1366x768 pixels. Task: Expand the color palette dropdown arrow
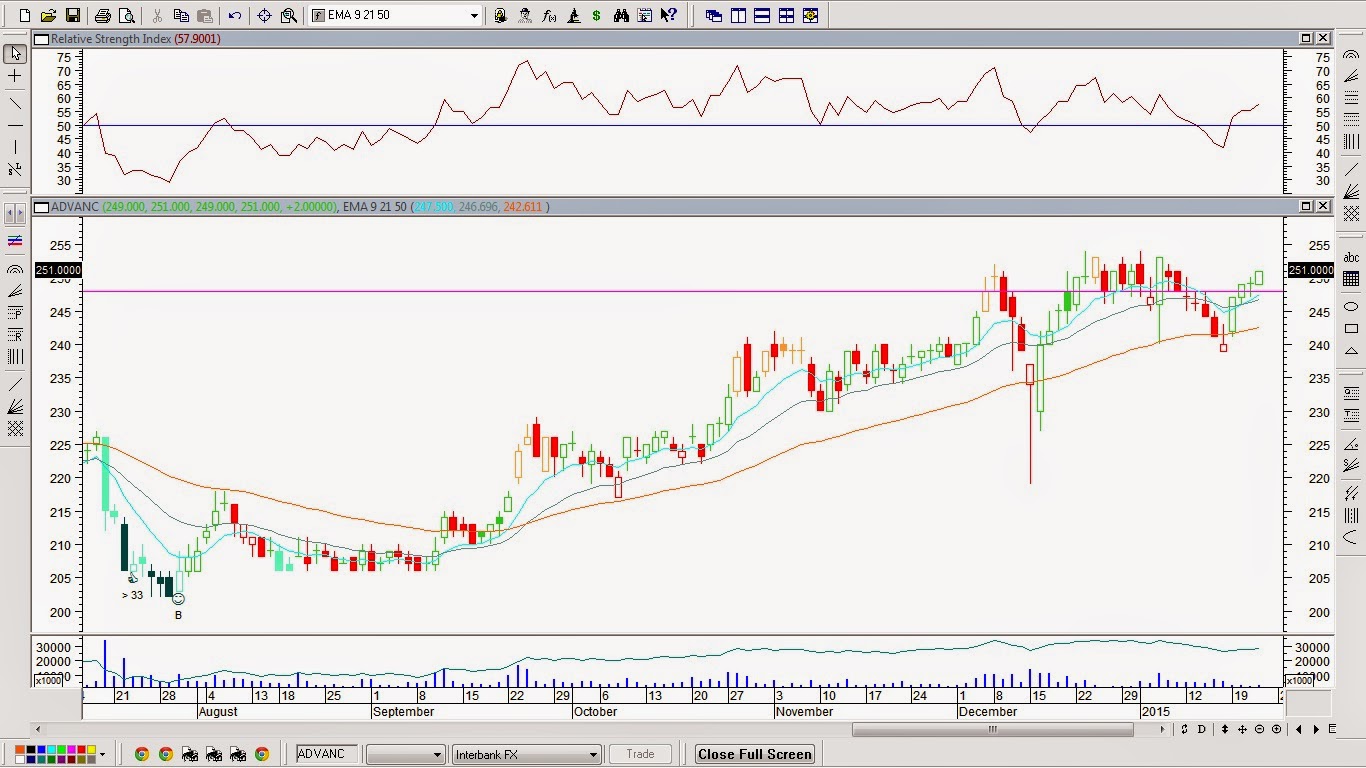(103, 754)
